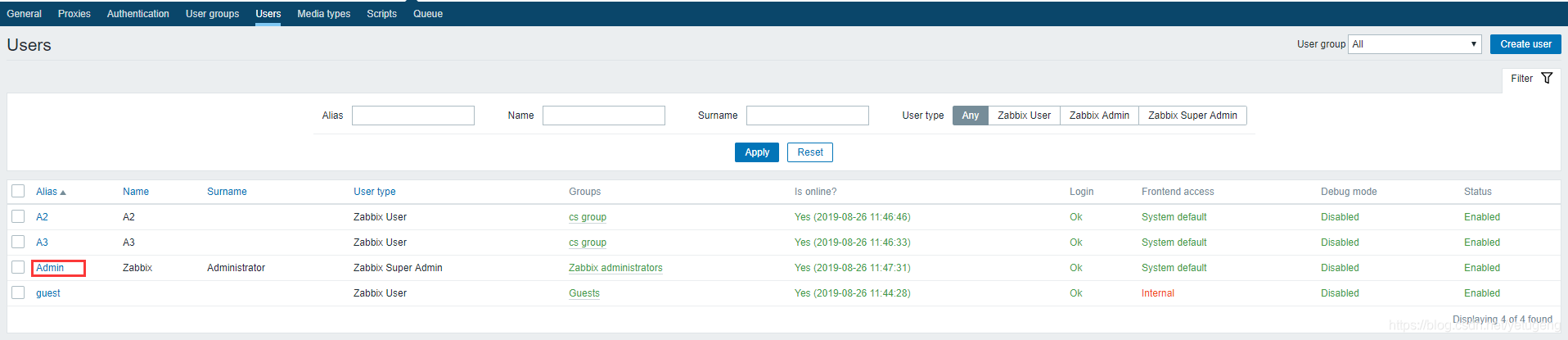Click System default access for Admin

pos(1174,268)
